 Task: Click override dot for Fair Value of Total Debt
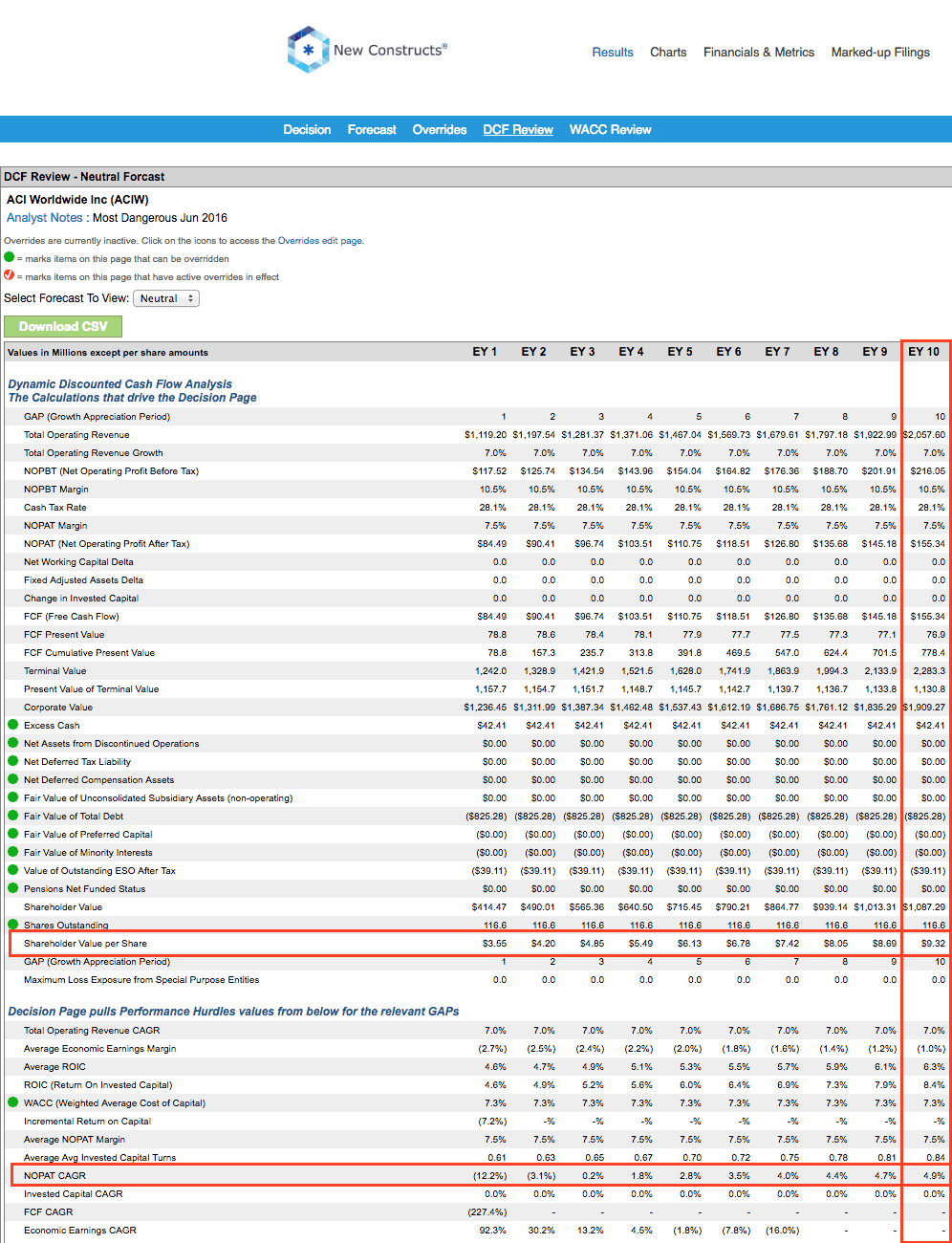(13, 816)
